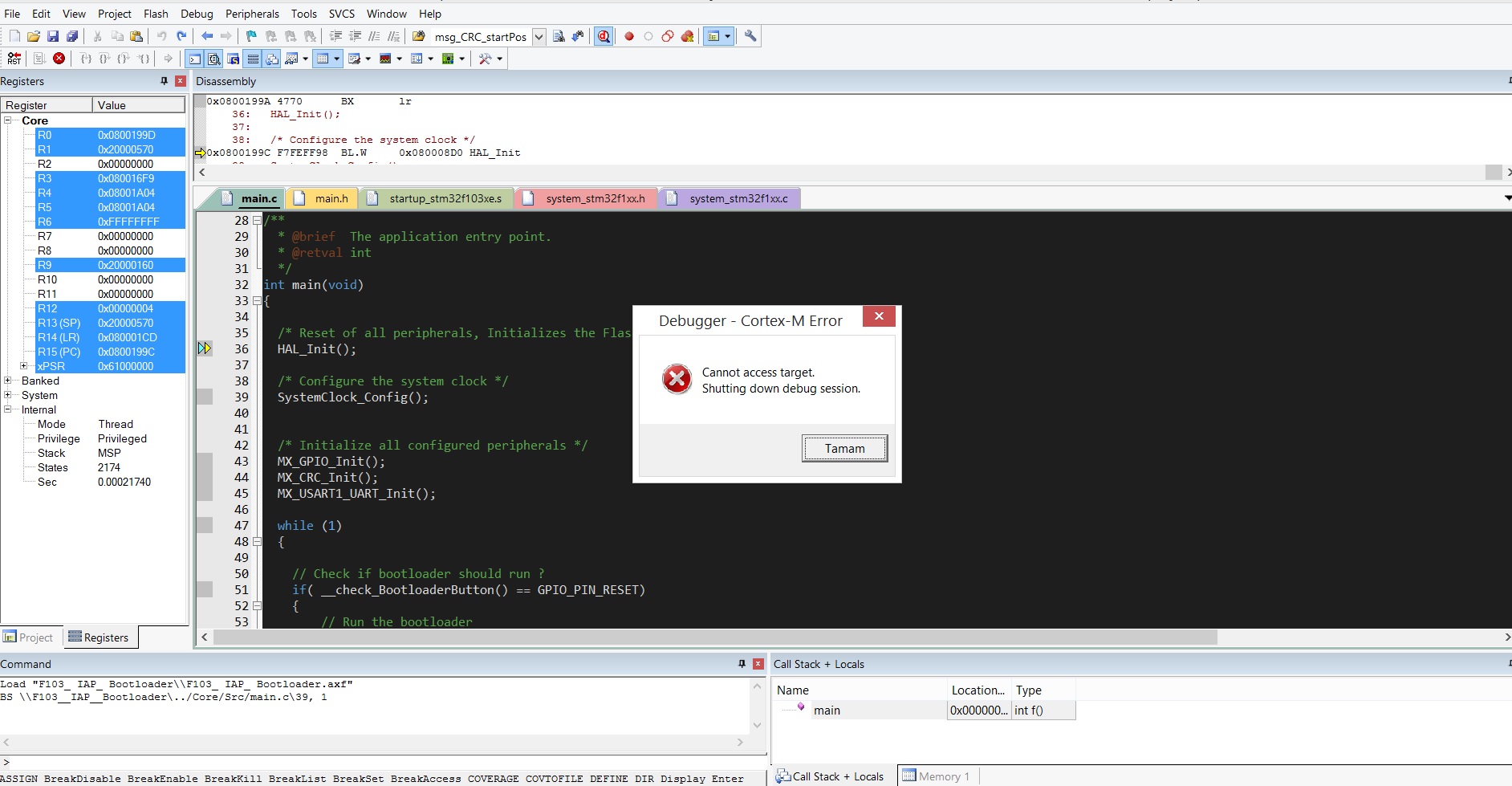The width and height of the screenshot is (1512, 786).
Task: Click the Save All toolbar icon
Action: click(72, 36)
